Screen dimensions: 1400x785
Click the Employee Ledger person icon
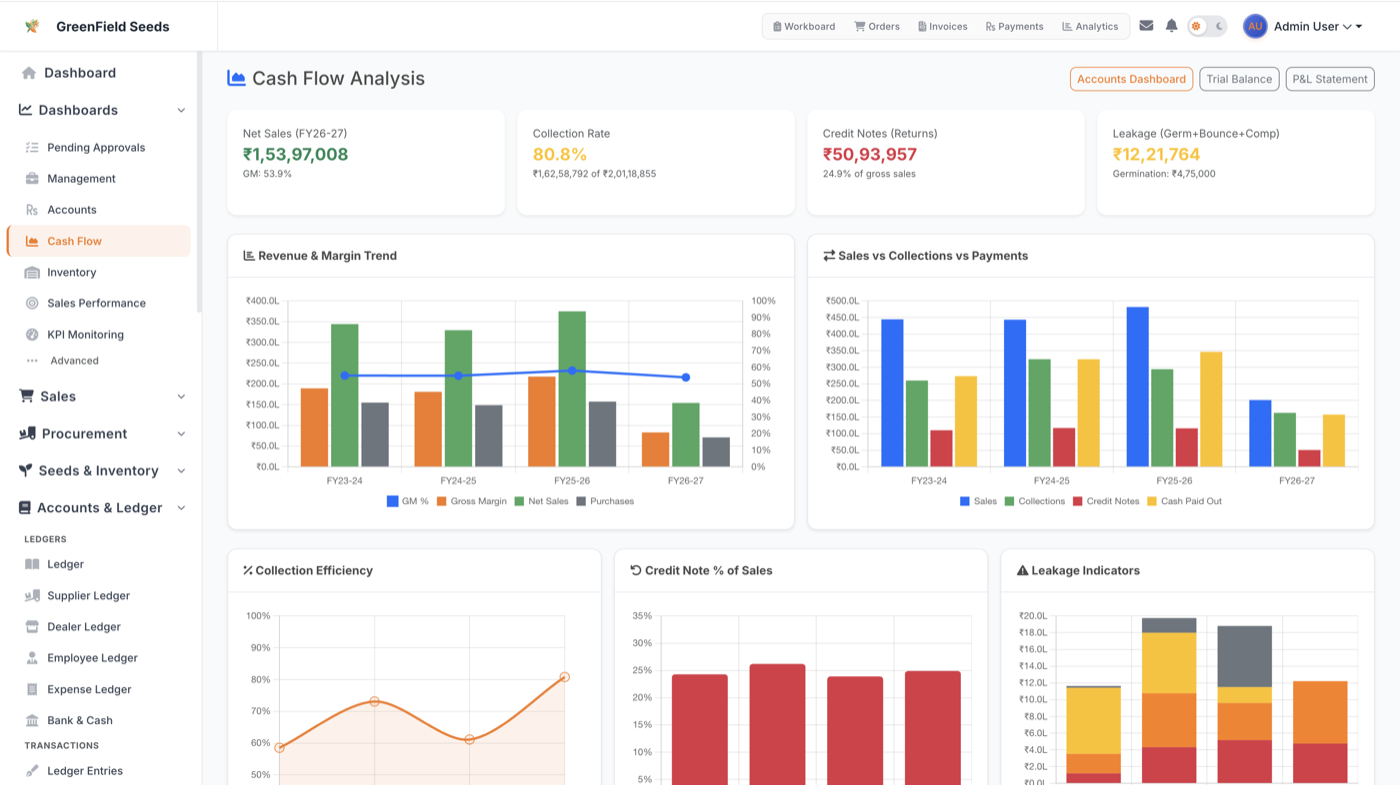[32, 658]
